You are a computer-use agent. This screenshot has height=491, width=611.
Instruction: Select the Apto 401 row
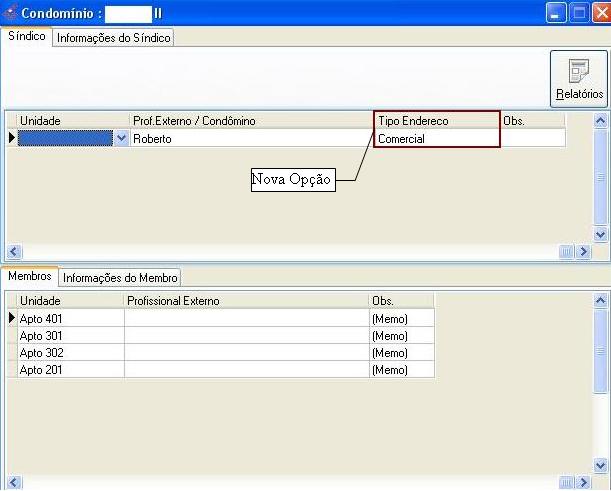[70, 318]
